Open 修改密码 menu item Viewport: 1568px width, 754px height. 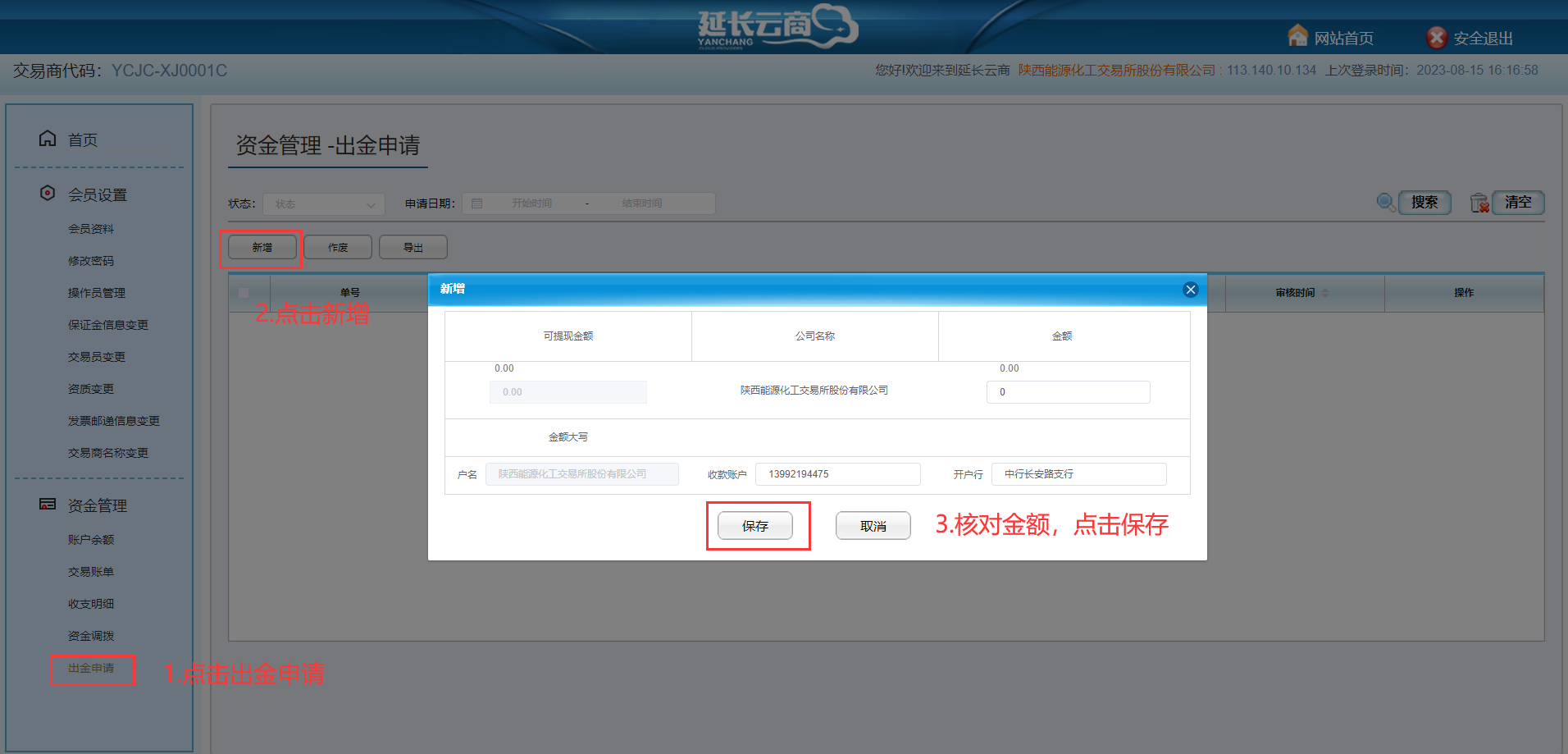click(x=91, y=261)
